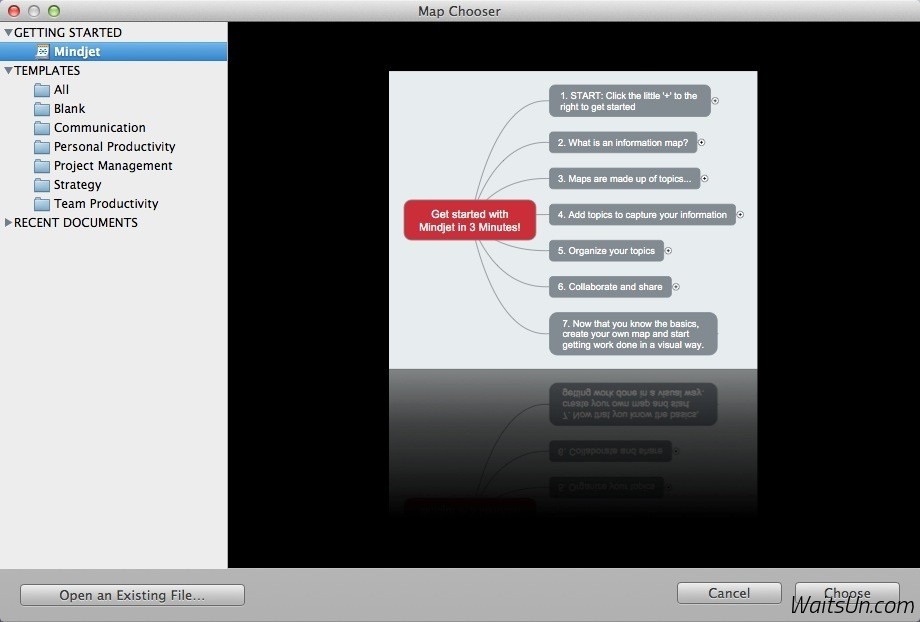Select the Project Management label
920x622 pixels.
coord(113,165)
